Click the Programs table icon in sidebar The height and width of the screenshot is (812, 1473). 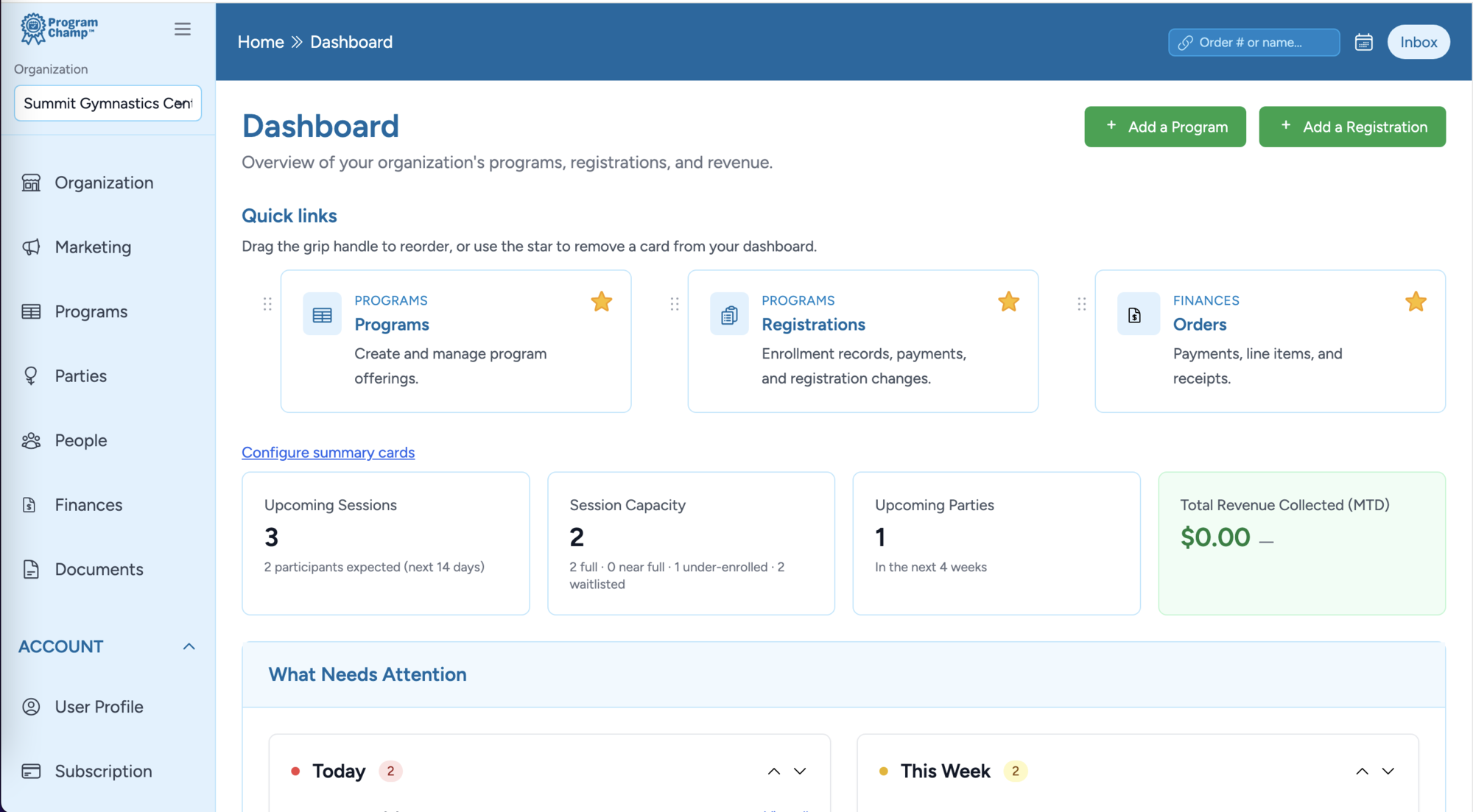coord(31,311)
